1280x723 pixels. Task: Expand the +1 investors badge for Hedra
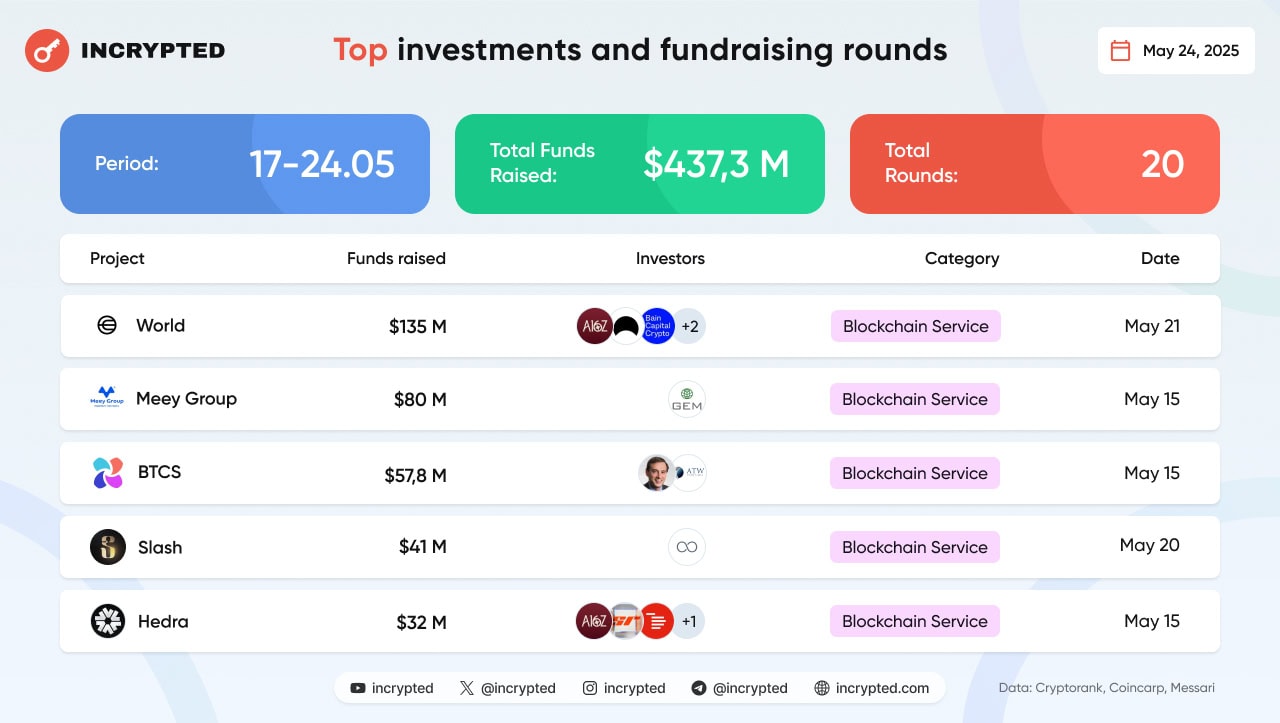pos(688,621)
